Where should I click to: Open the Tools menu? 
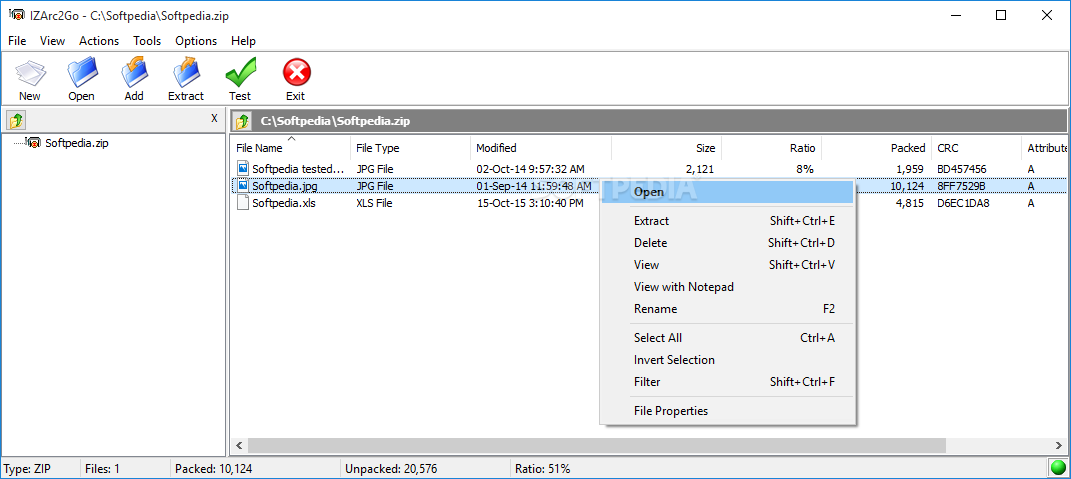147,41
